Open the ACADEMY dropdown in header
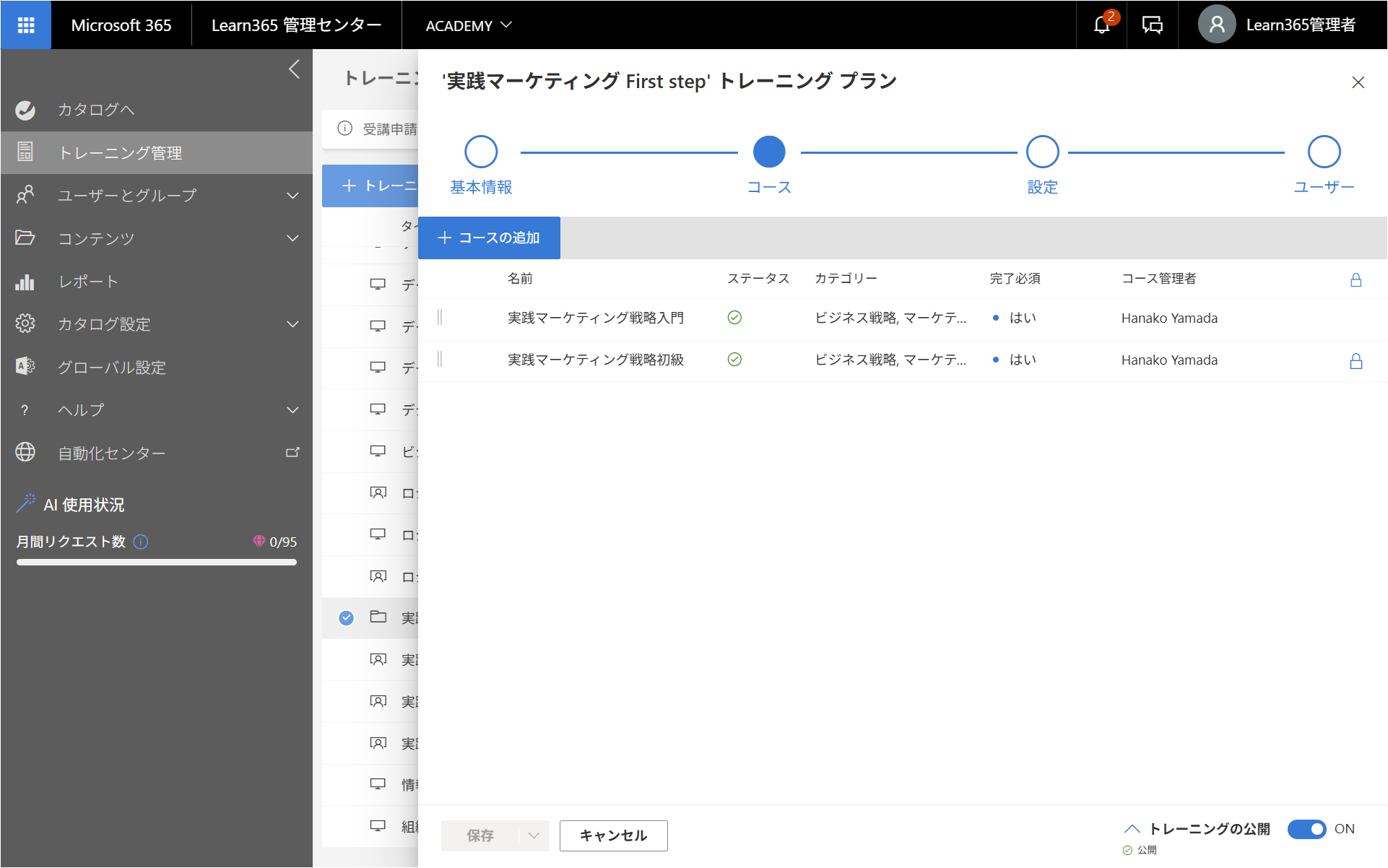Image resolution: width=1388 pixels, height=868 pixels. (469, 25)
